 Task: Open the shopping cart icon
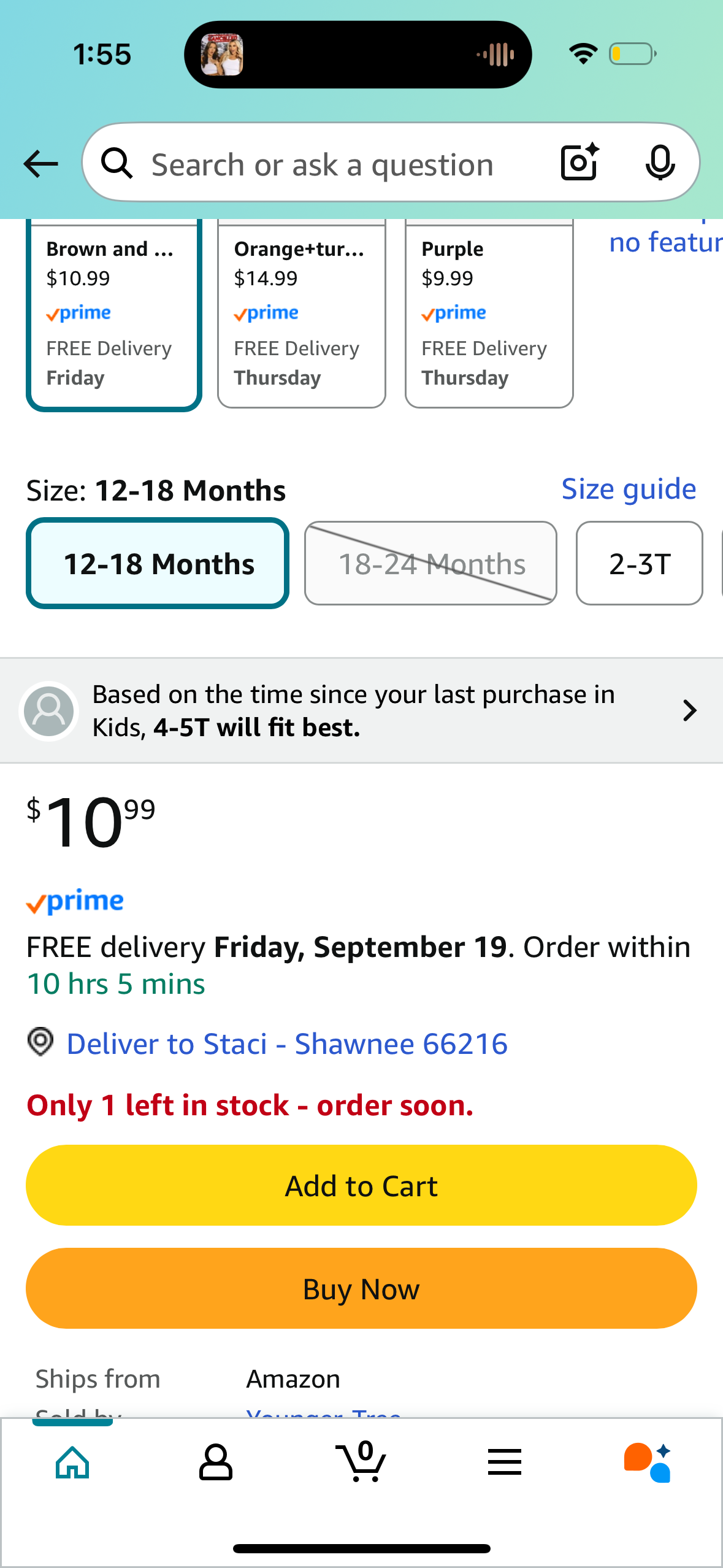tap(361, 1462)
